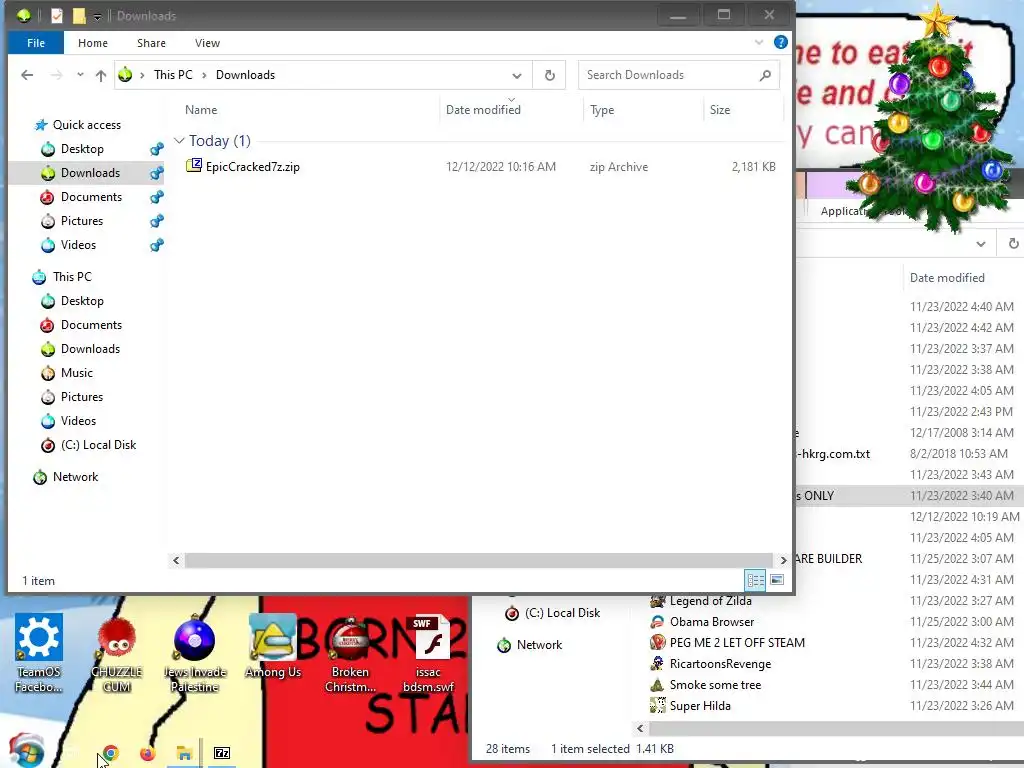Open Broken Christmas desktop shortcut
Image resolution: width=1024 pixels, height=768 pixels.
point(350,653)
